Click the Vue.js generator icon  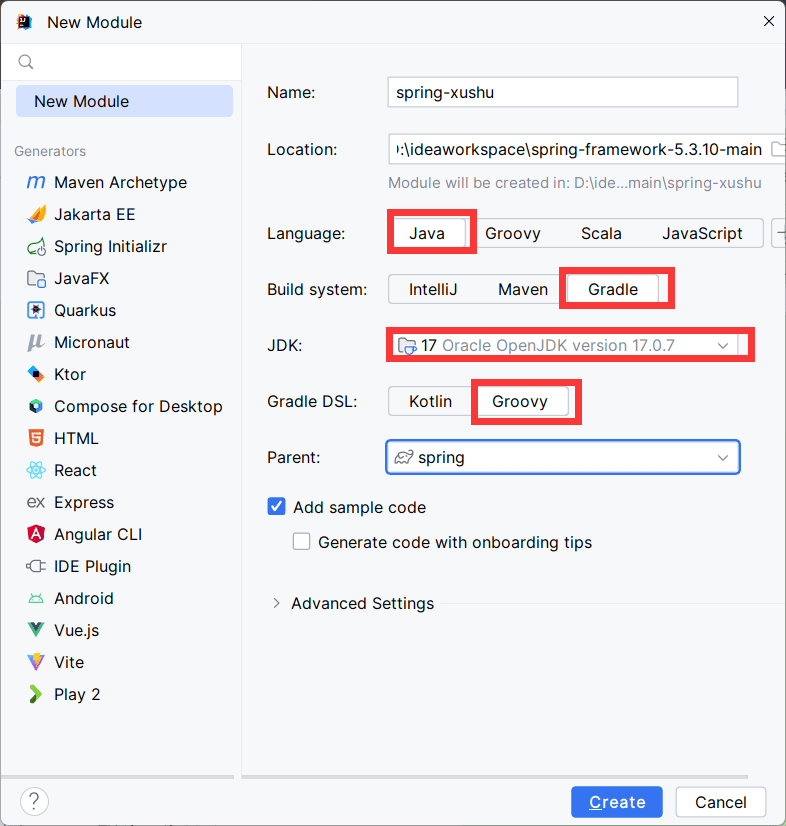[x=36, y=630]
